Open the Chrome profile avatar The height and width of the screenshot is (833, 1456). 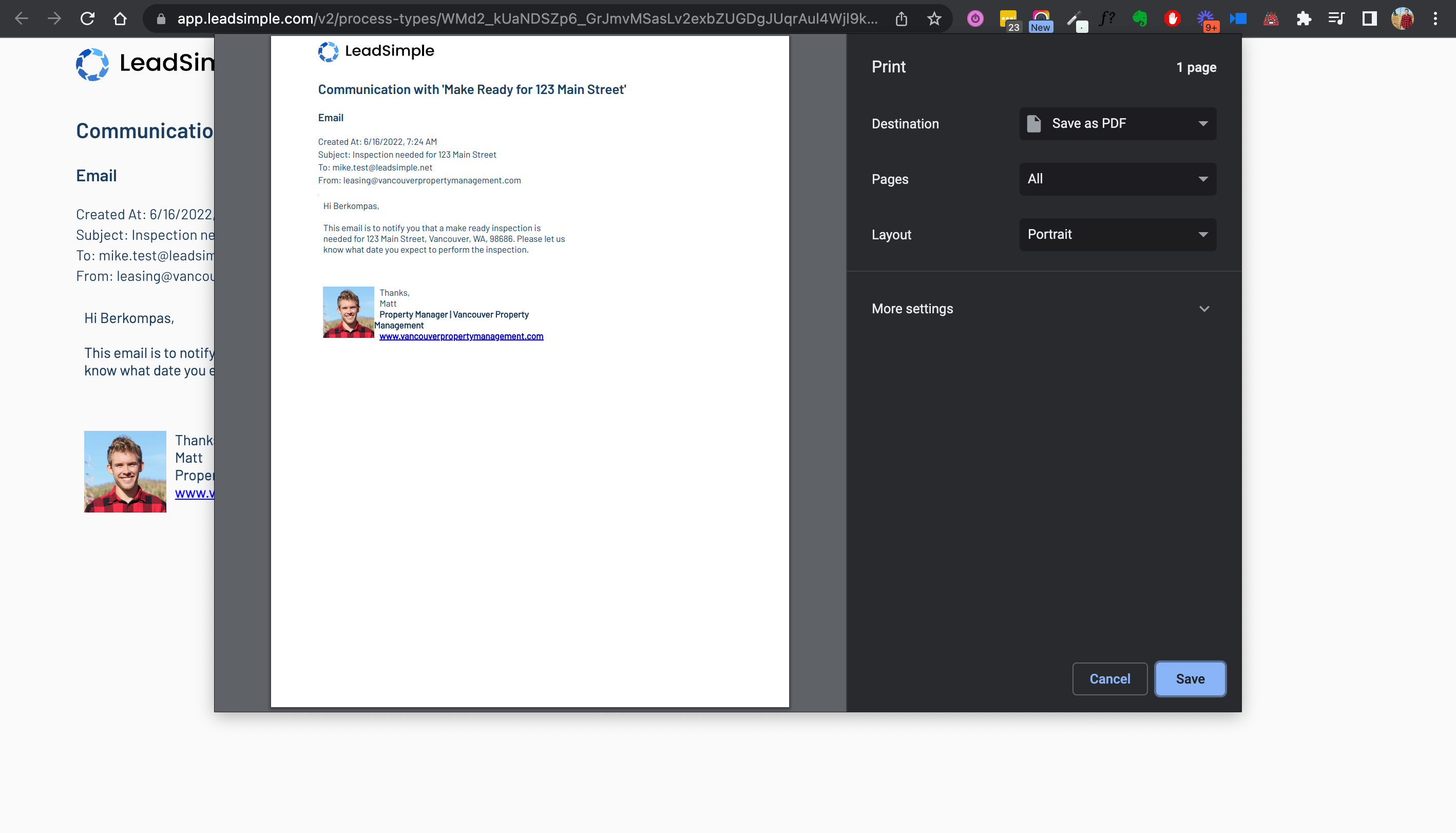[x=1402, y=19]
